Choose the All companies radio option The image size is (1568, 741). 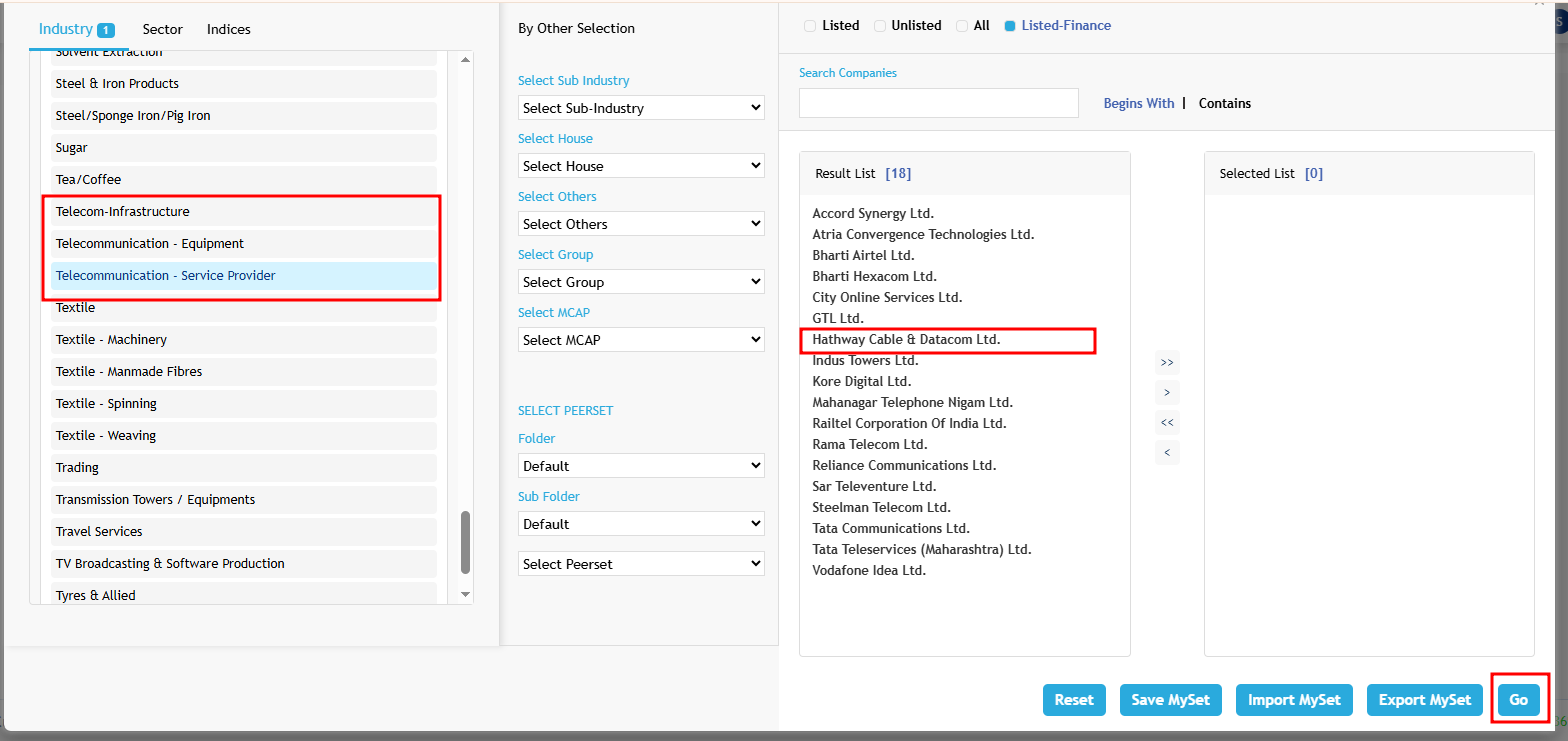point(962,26)
